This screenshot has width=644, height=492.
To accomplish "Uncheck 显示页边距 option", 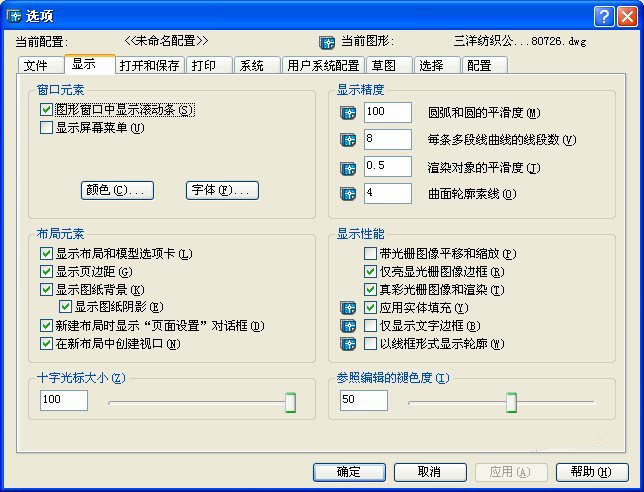I will [x=46, y=271].
